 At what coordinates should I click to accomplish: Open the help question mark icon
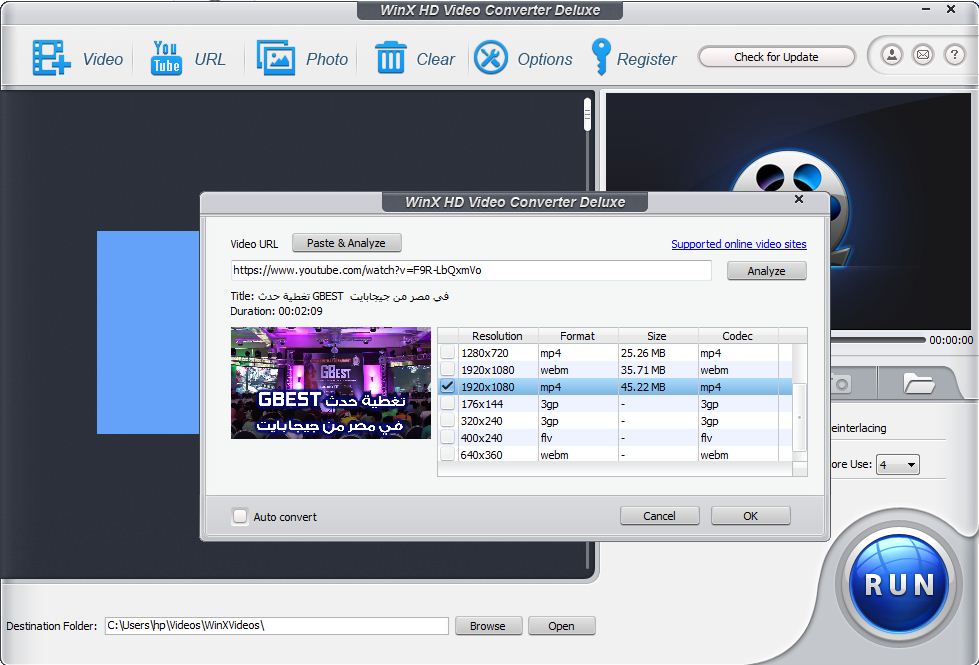(954, 56)
